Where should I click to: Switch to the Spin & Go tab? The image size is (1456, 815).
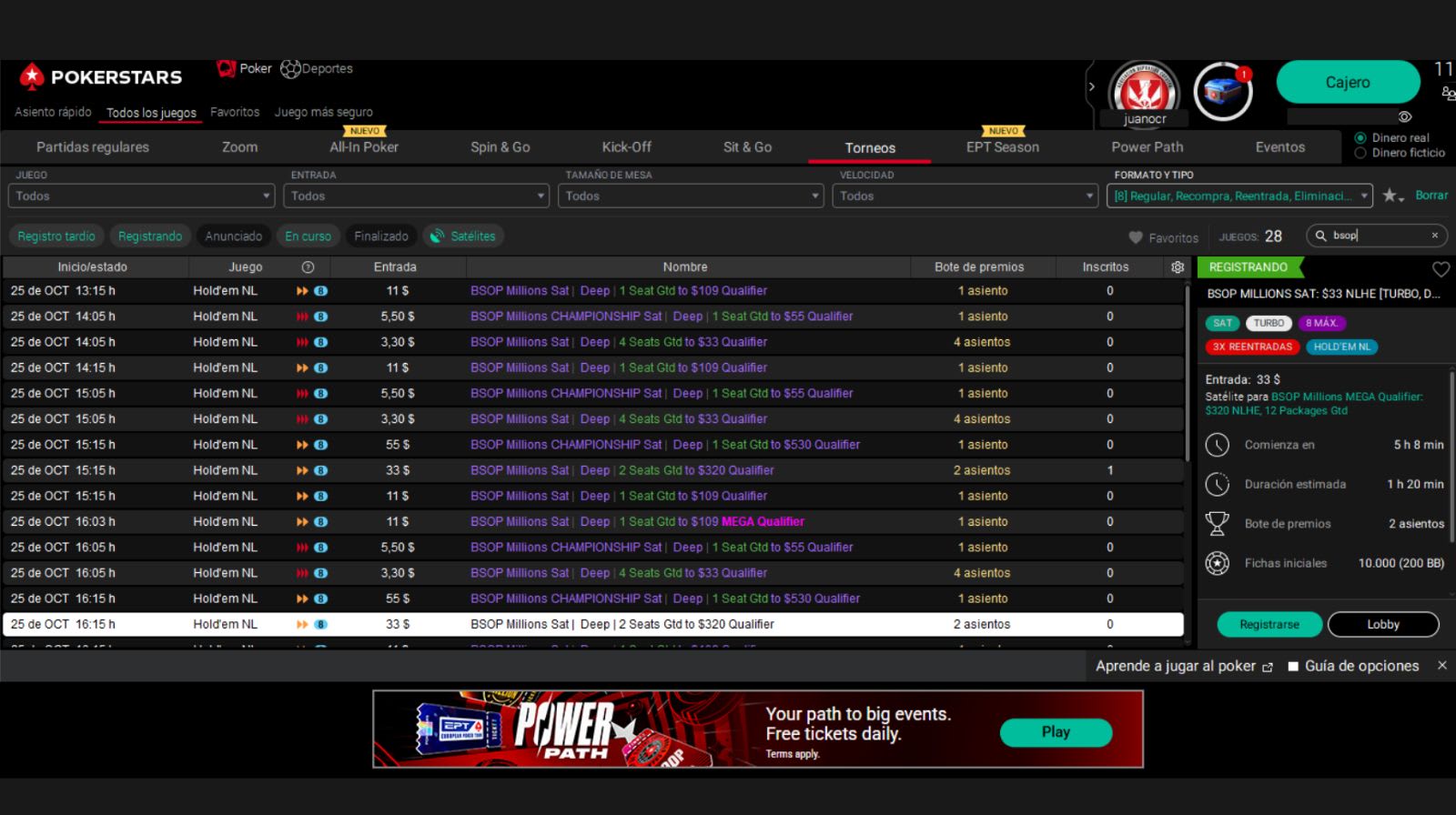pyautogui.click(x=500, y=147)
